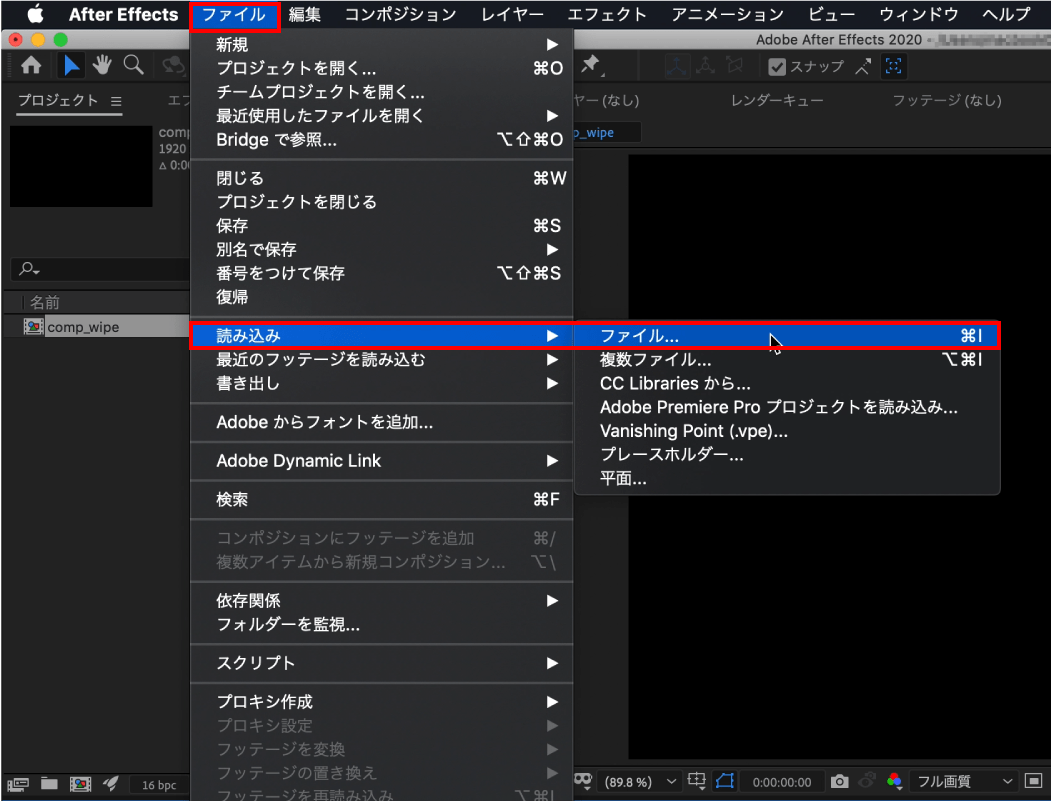Click Adobe からフォントを追加... menu entry

325,423
